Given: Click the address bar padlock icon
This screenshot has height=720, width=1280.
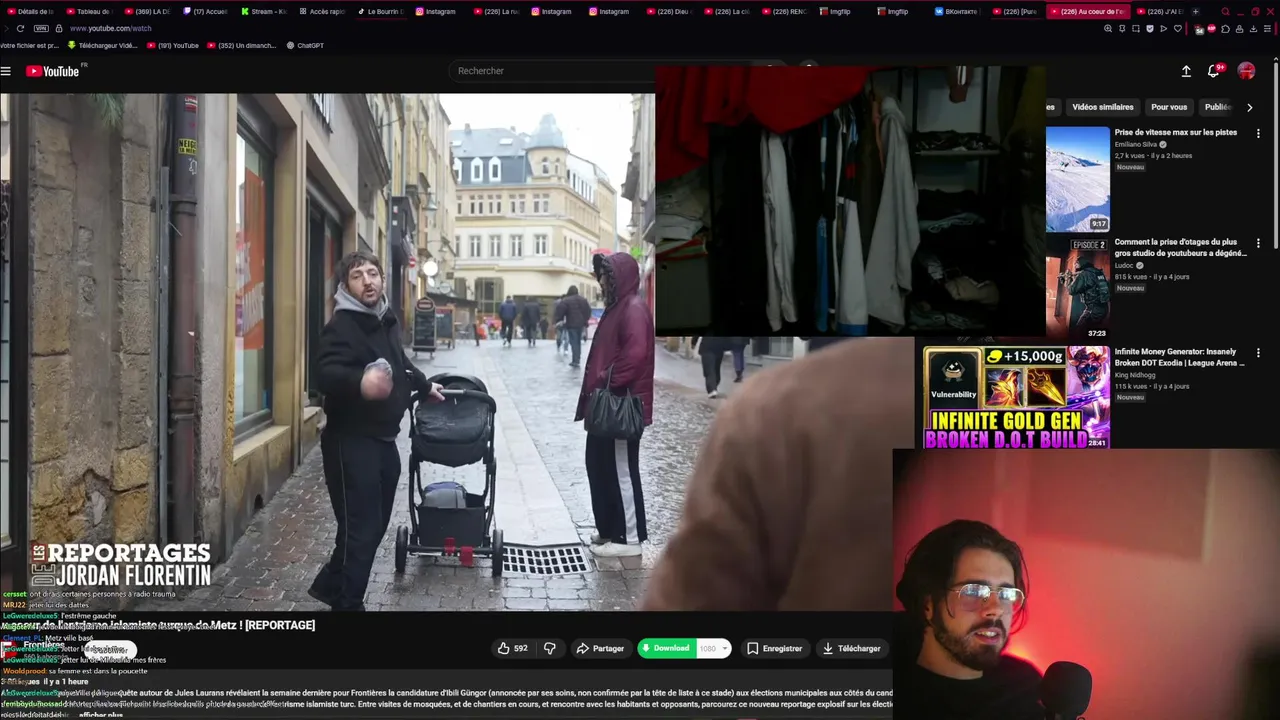Looking at the screenshot, I should tap(59, 28).
